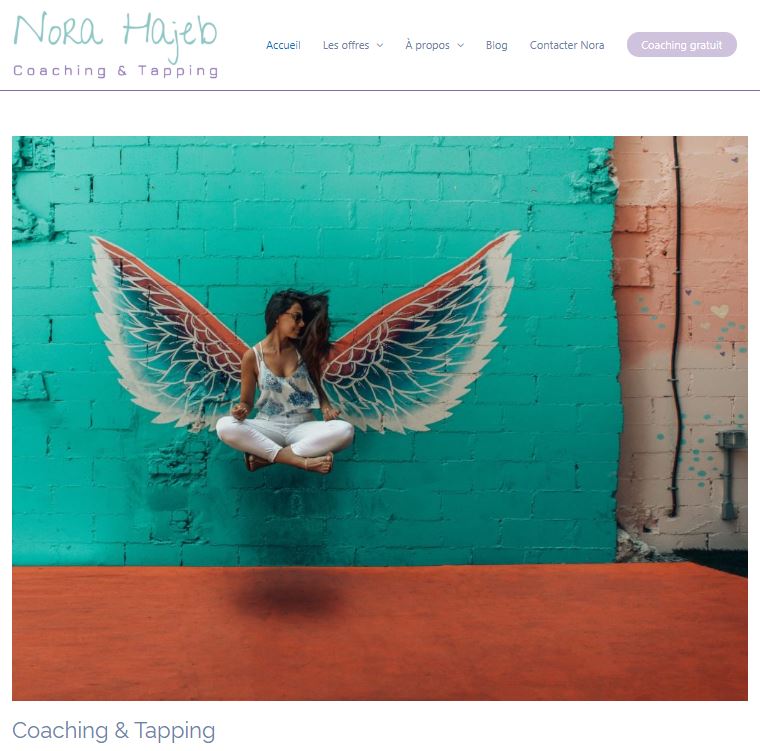Click the small heart graffiti on the pink wall

point(719,310)
